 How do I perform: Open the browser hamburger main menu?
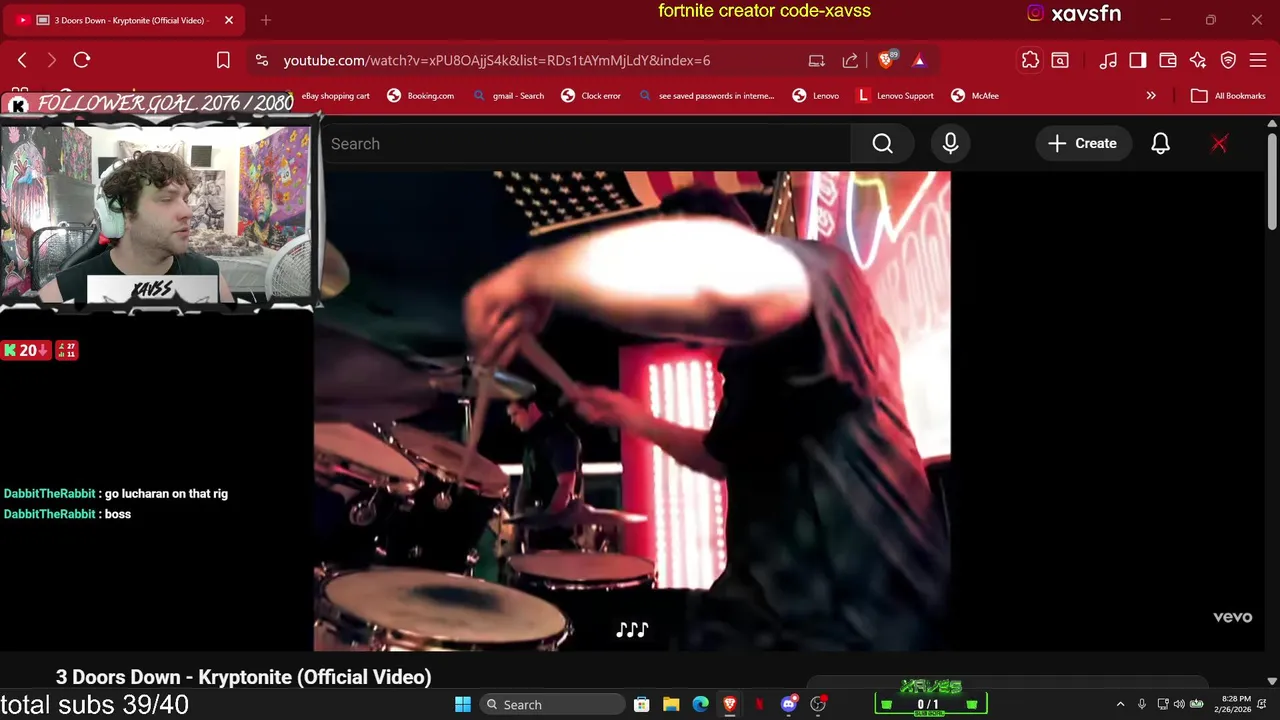click(x=1258, y=60)
